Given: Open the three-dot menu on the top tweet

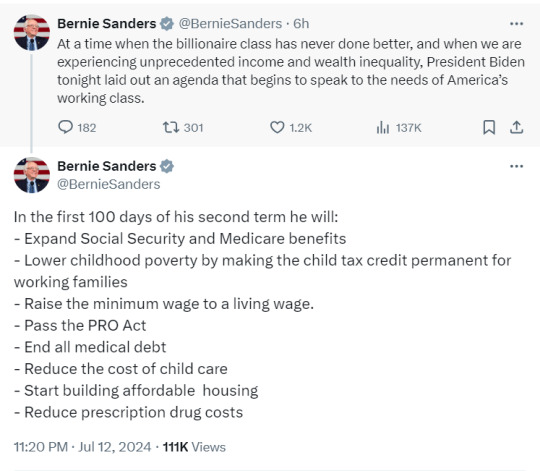Looking at the screenshot, I should pos(516,24).
